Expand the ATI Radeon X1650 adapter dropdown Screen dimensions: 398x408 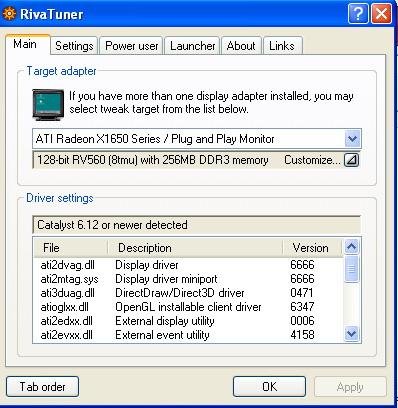coord(352,138)
